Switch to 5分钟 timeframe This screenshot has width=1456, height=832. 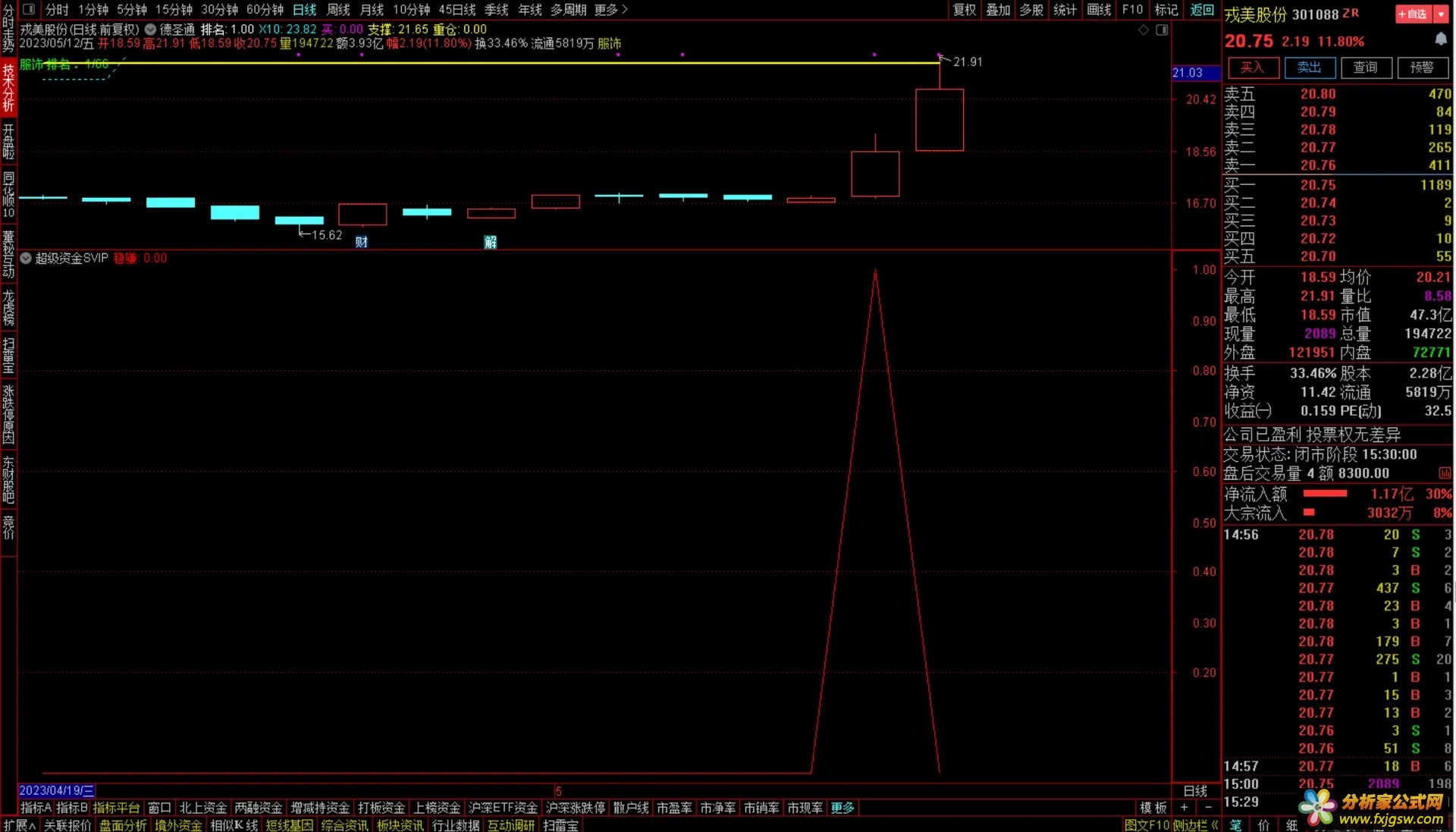[x=132, y=10]
